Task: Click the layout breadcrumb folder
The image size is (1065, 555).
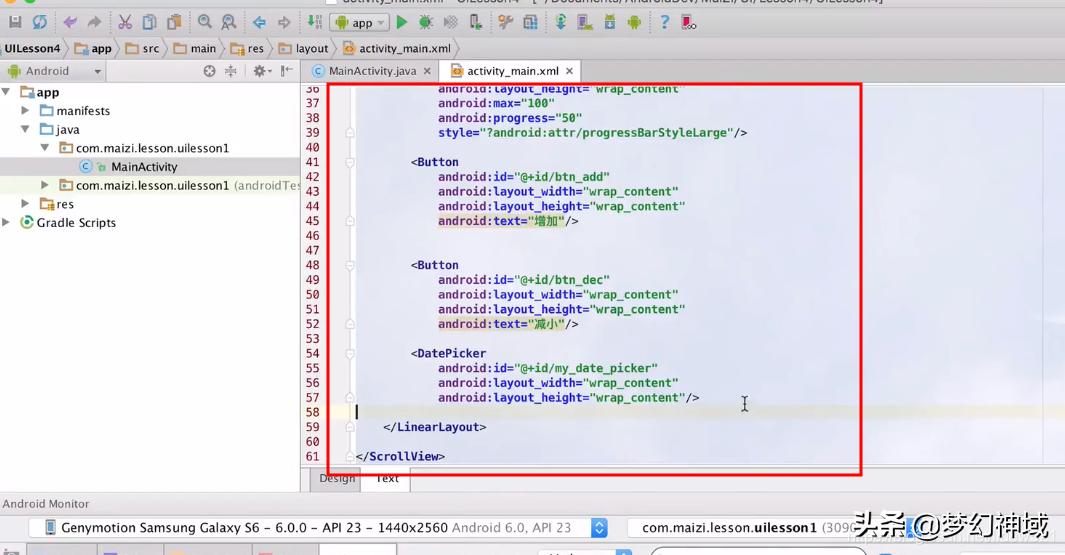Action: [x=304, y=48]
